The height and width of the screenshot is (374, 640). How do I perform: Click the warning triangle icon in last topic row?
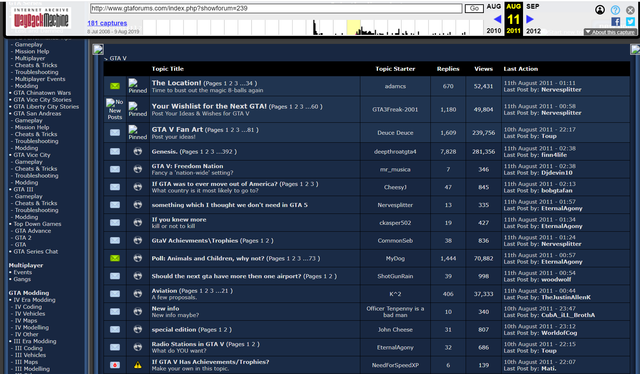[x=138, y=365]
